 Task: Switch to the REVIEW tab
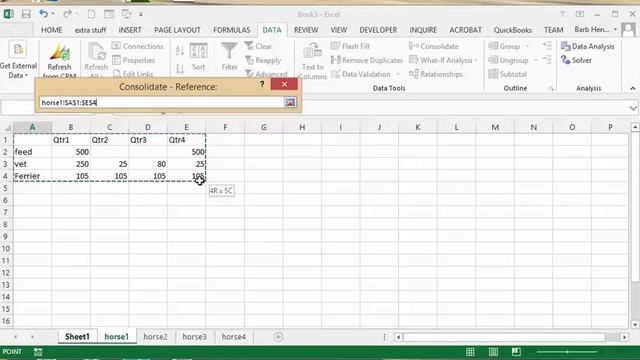pos(306,30)
